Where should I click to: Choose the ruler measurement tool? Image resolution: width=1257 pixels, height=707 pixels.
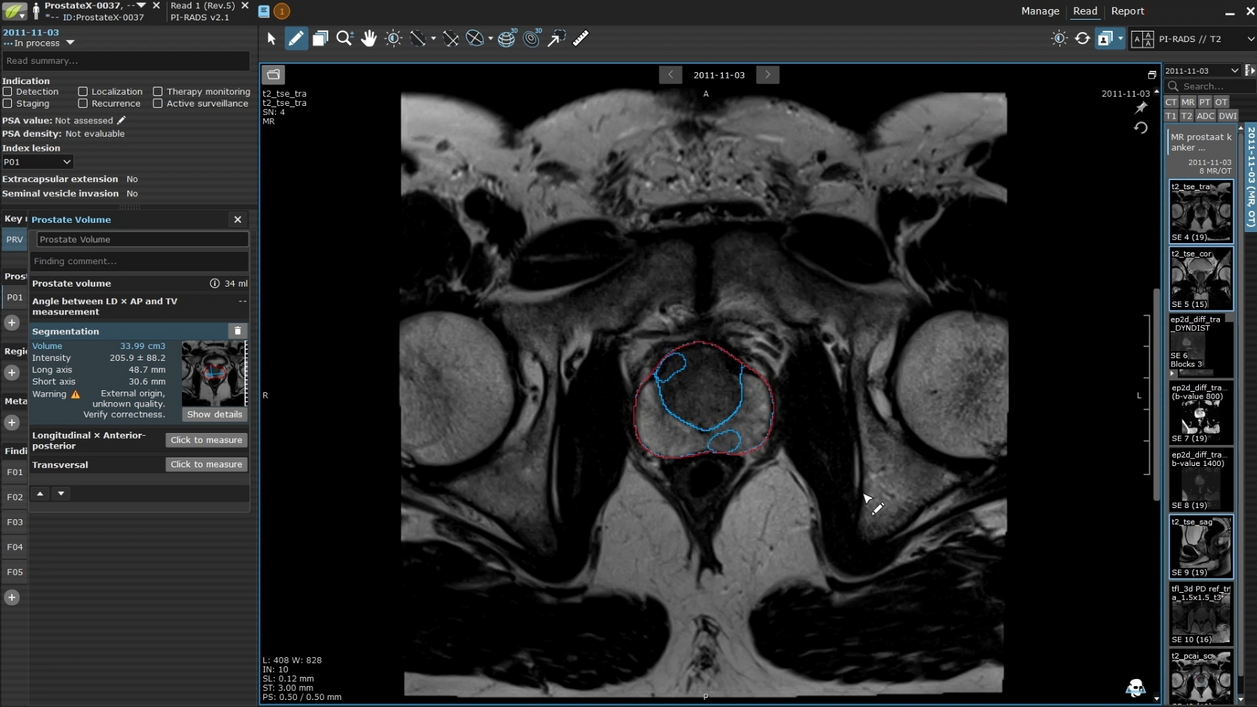point(580,39)
